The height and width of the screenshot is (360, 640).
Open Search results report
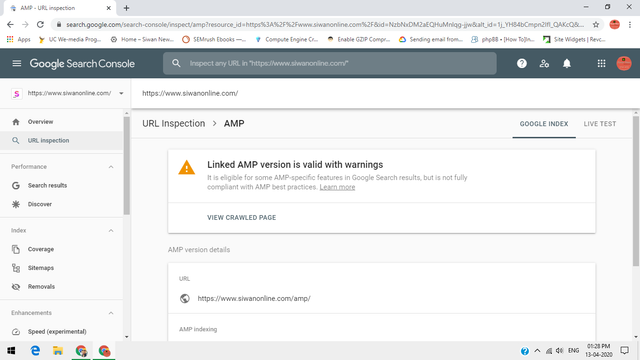coord(61,185)
